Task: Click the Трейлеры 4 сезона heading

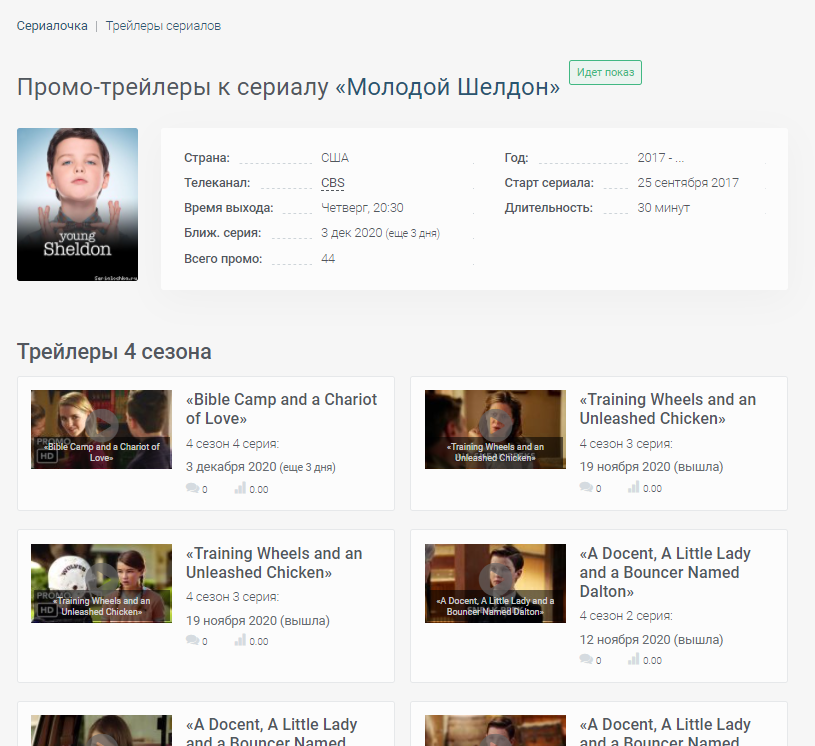Action: (114, 352)
